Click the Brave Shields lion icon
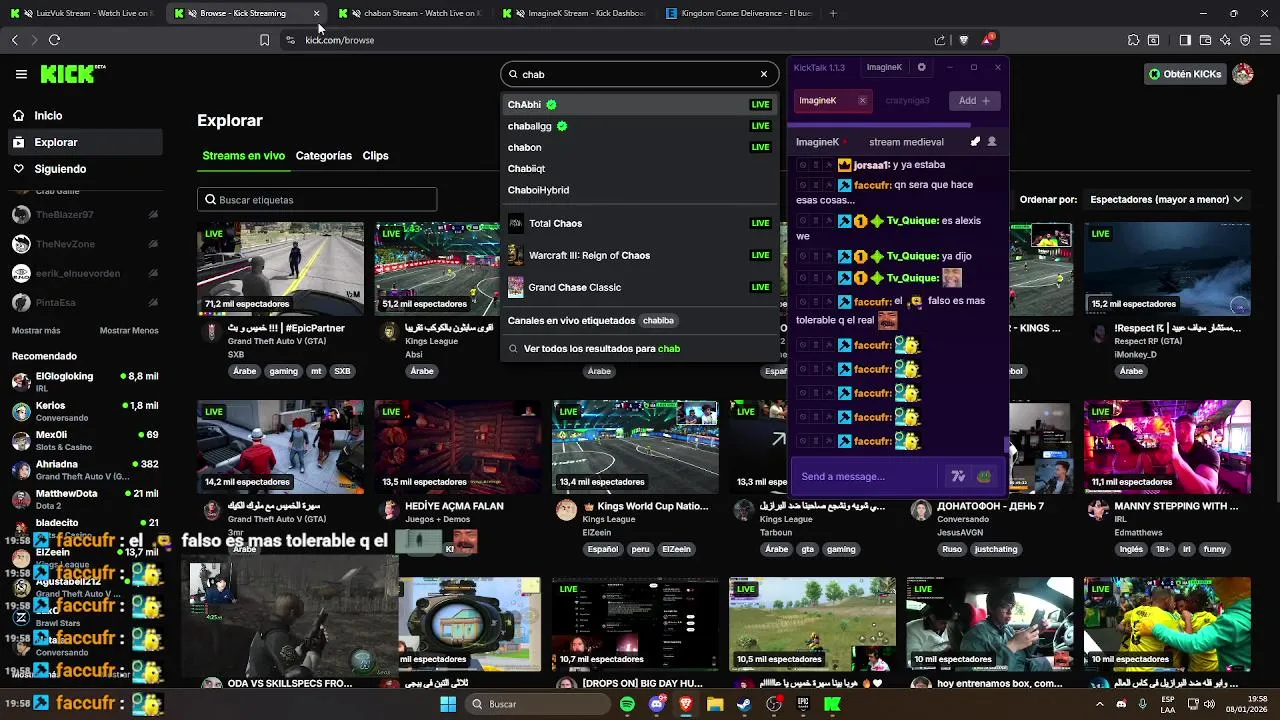Viewport: 1280px width, 720px height. [964, 40]
